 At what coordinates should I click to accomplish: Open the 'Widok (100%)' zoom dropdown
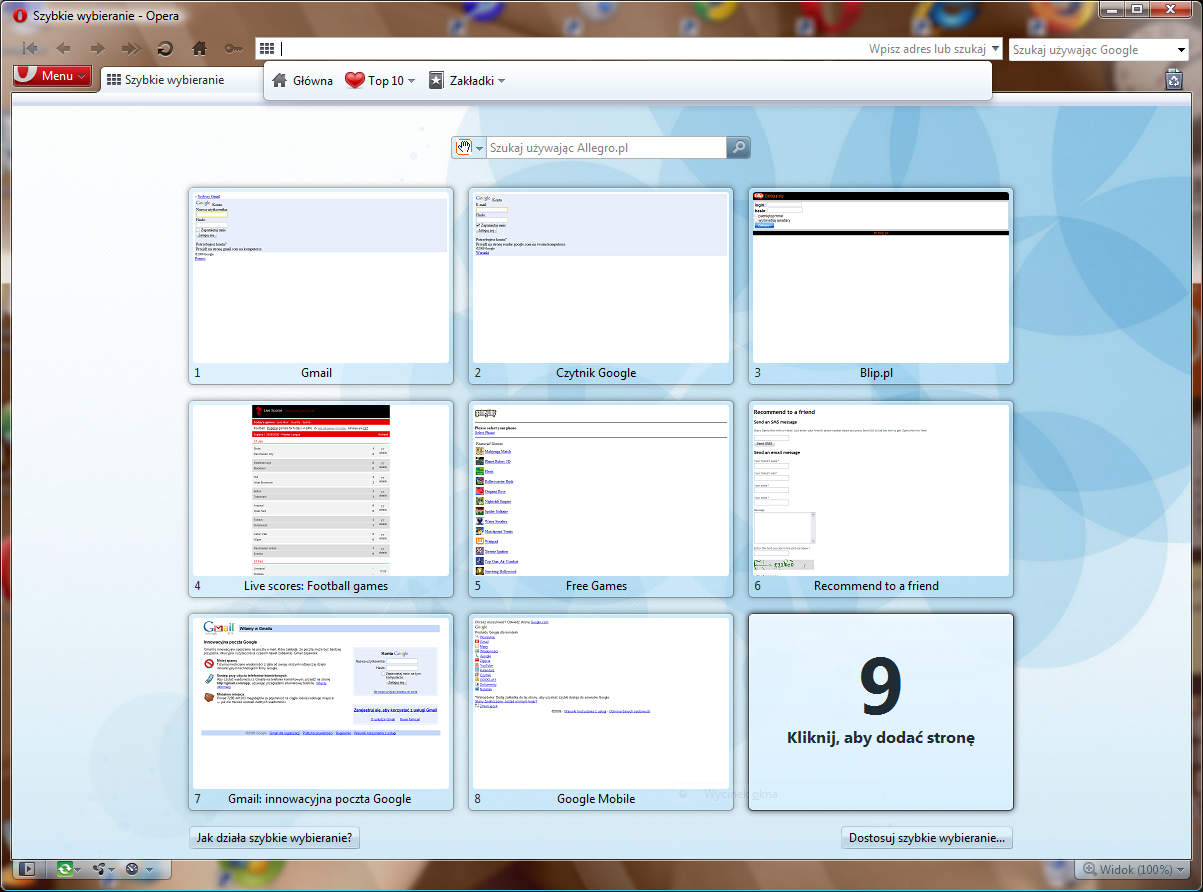point(1133,869)
